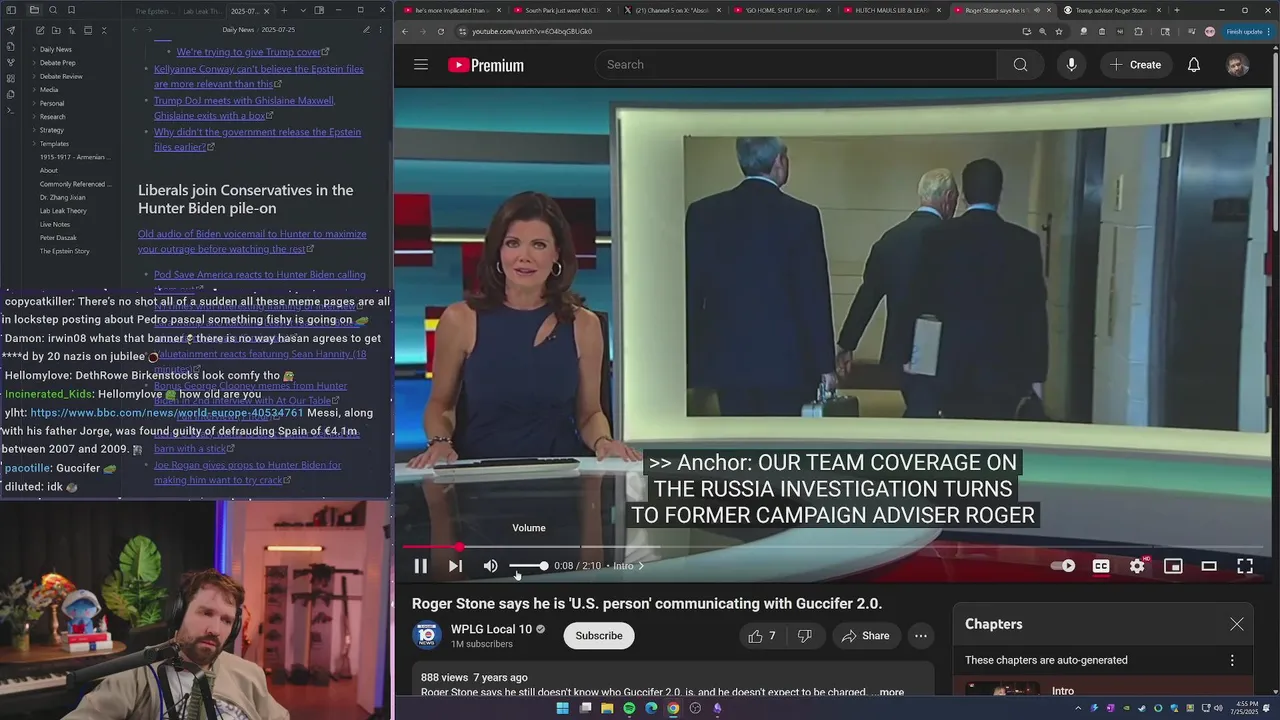Close the Chapters panel
The width and height of the screenshot is (1280, 720).
1237,624
